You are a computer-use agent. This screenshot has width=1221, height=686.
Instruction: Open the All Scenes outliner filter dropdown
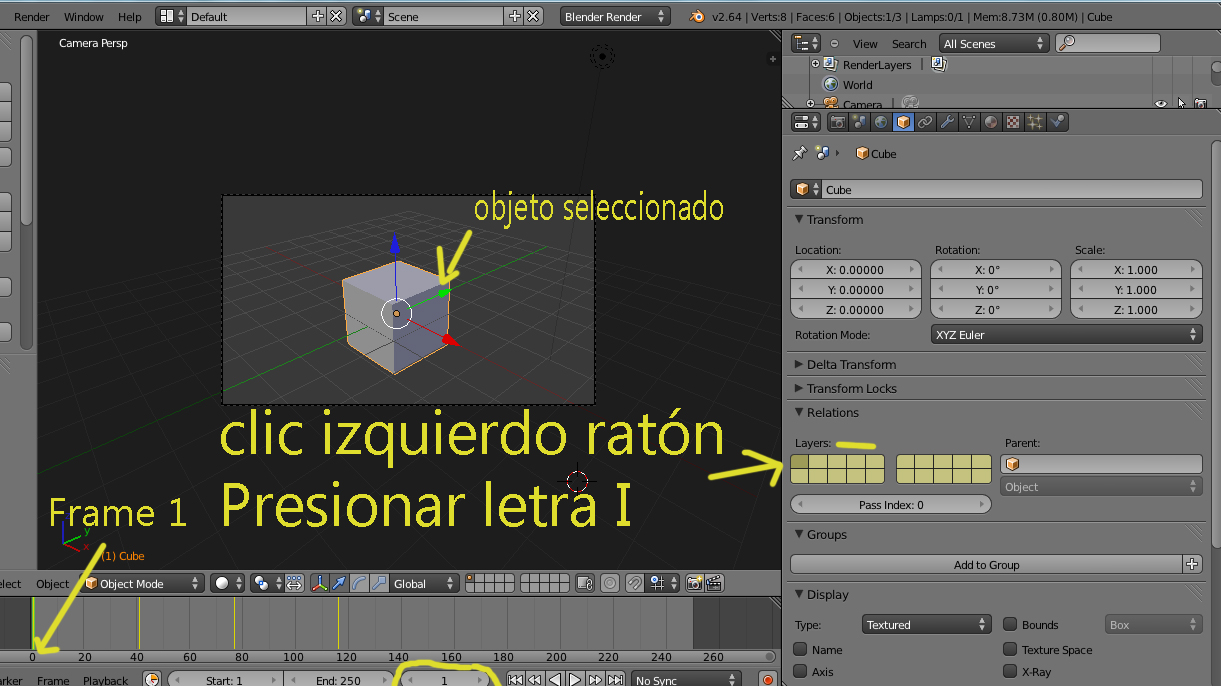coord(994,43)
